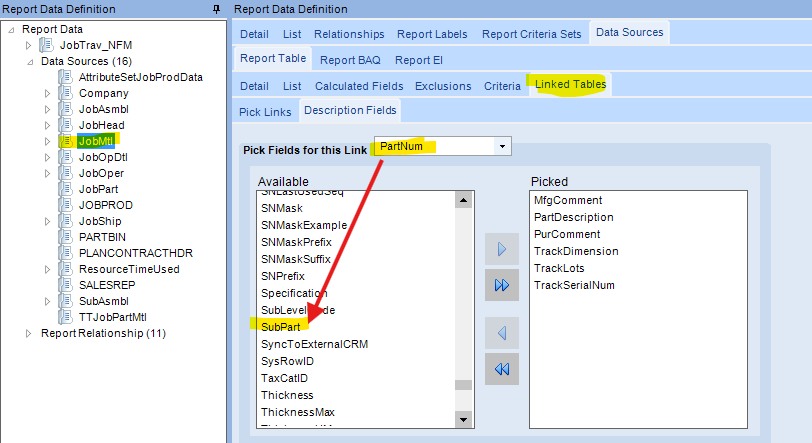Click the Available list scrollbar thumb
This screenshot has height=443, width=812.
point(463,385)
